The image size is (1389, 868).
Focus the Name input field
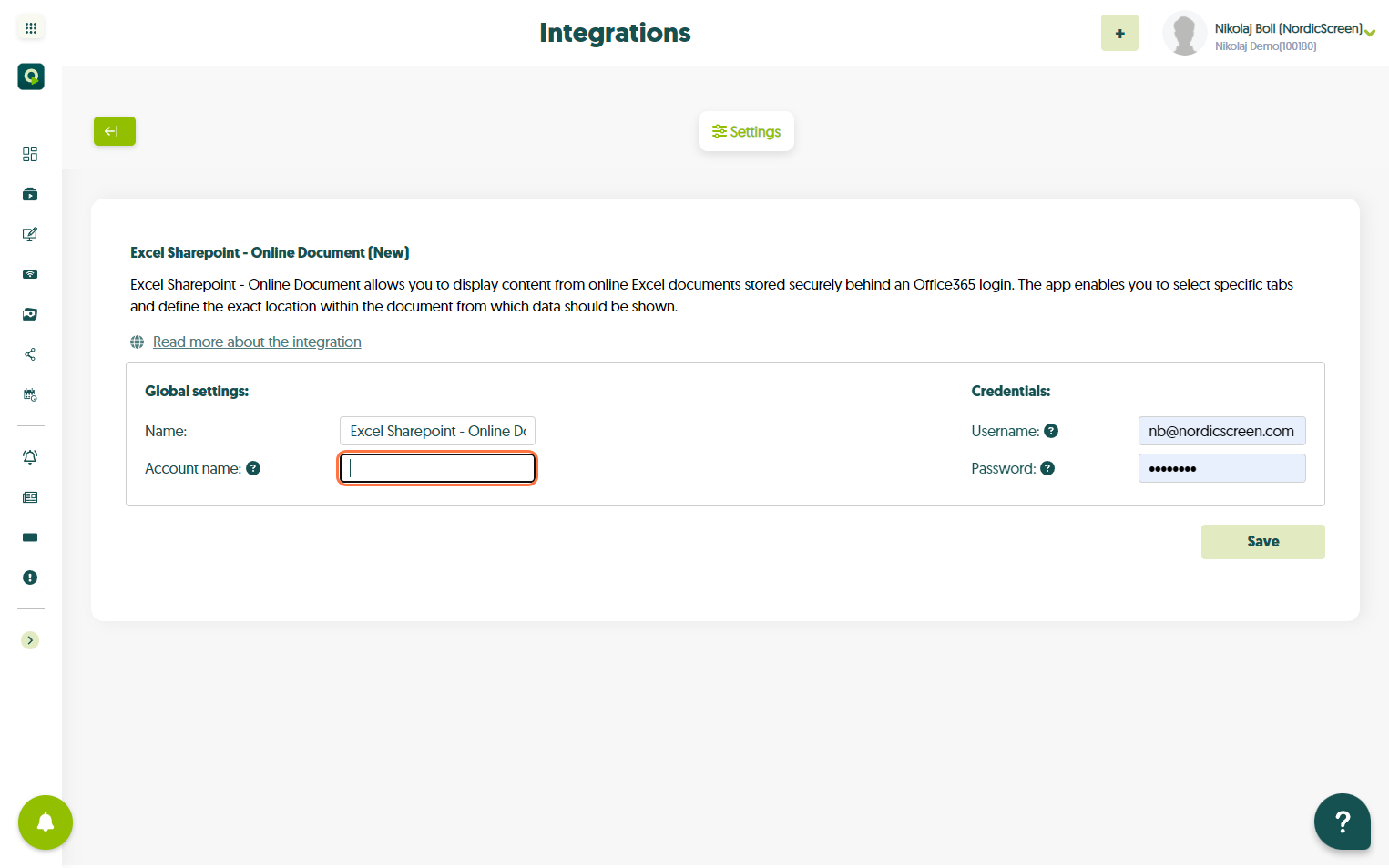pos(437,431)
